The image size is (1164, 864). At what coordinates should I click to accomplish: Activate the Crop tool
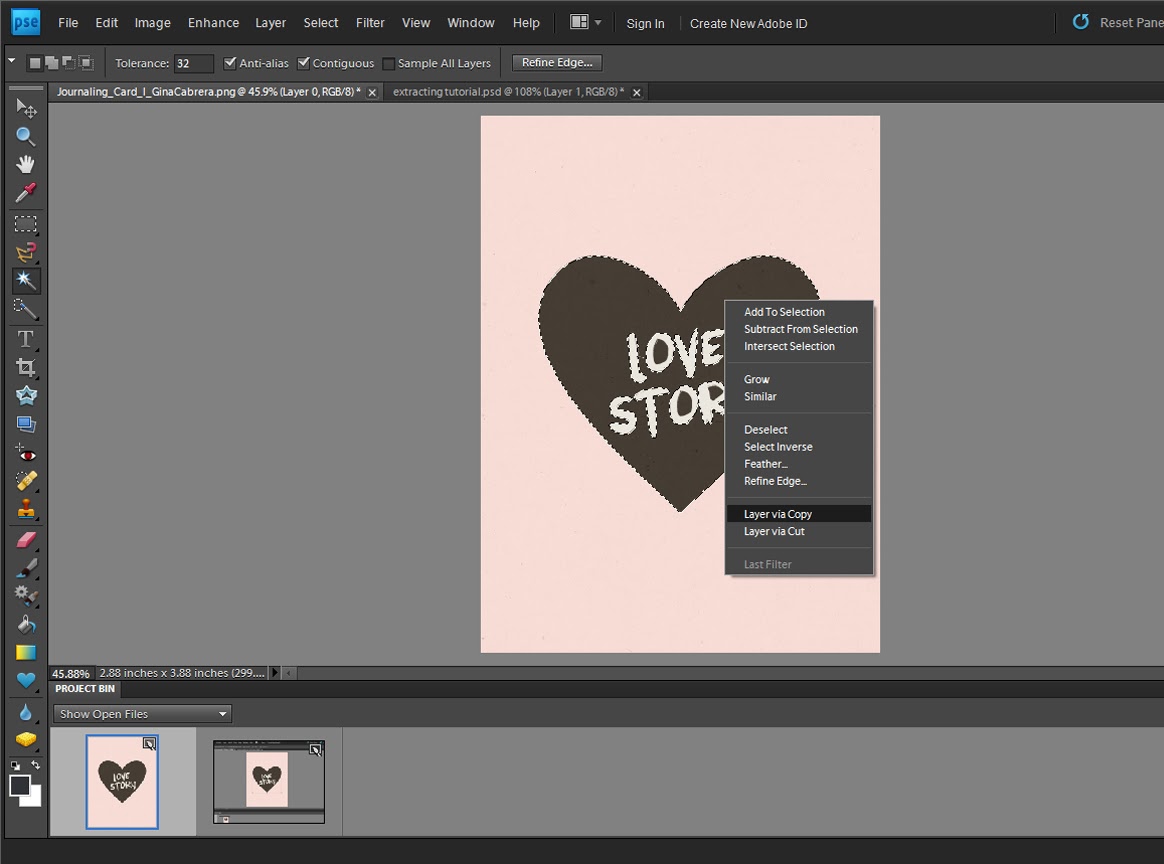(x=26, y=367)
